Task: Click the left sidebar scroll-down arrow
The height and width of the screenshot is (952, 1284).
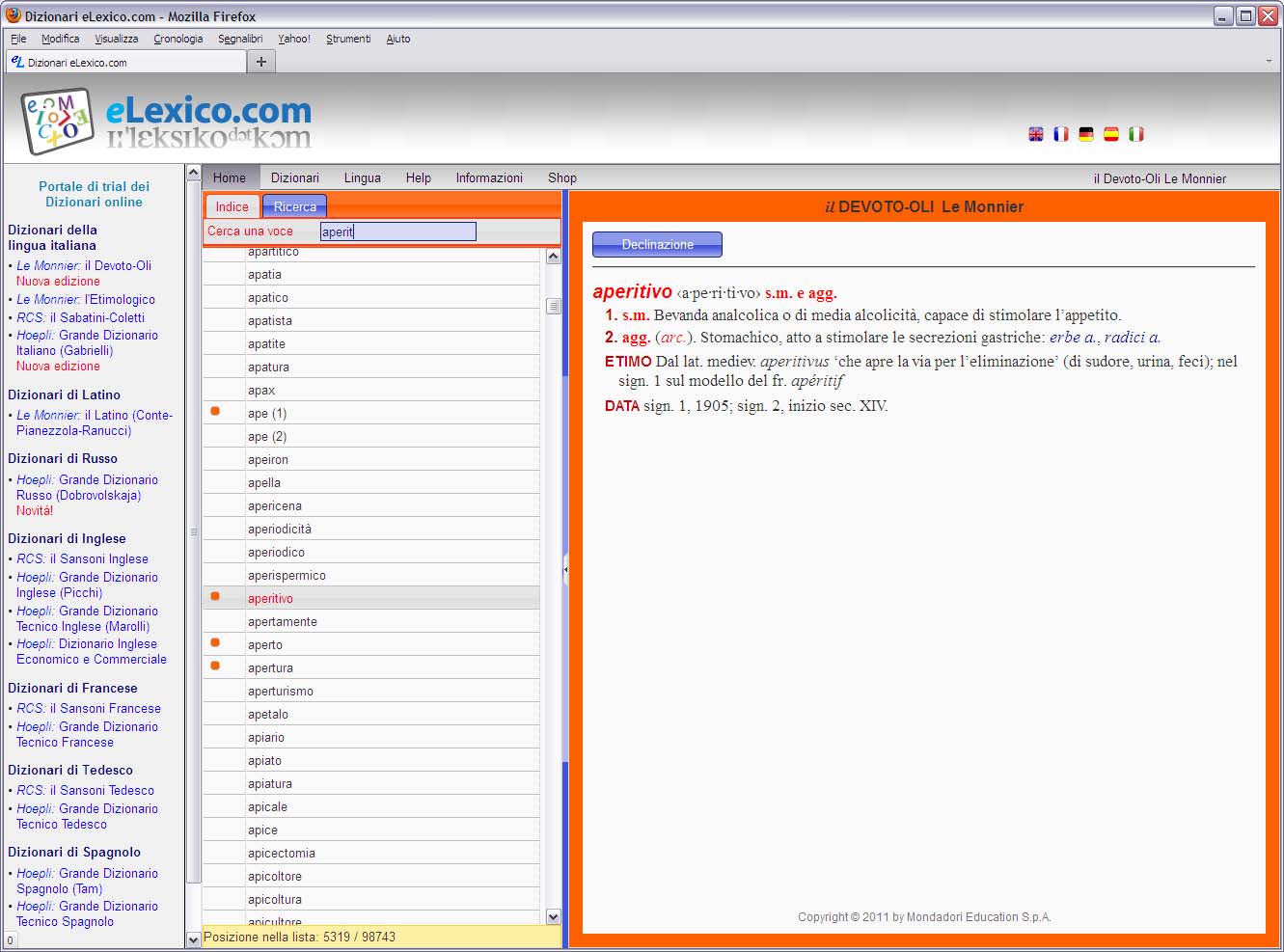Action: 193,938
